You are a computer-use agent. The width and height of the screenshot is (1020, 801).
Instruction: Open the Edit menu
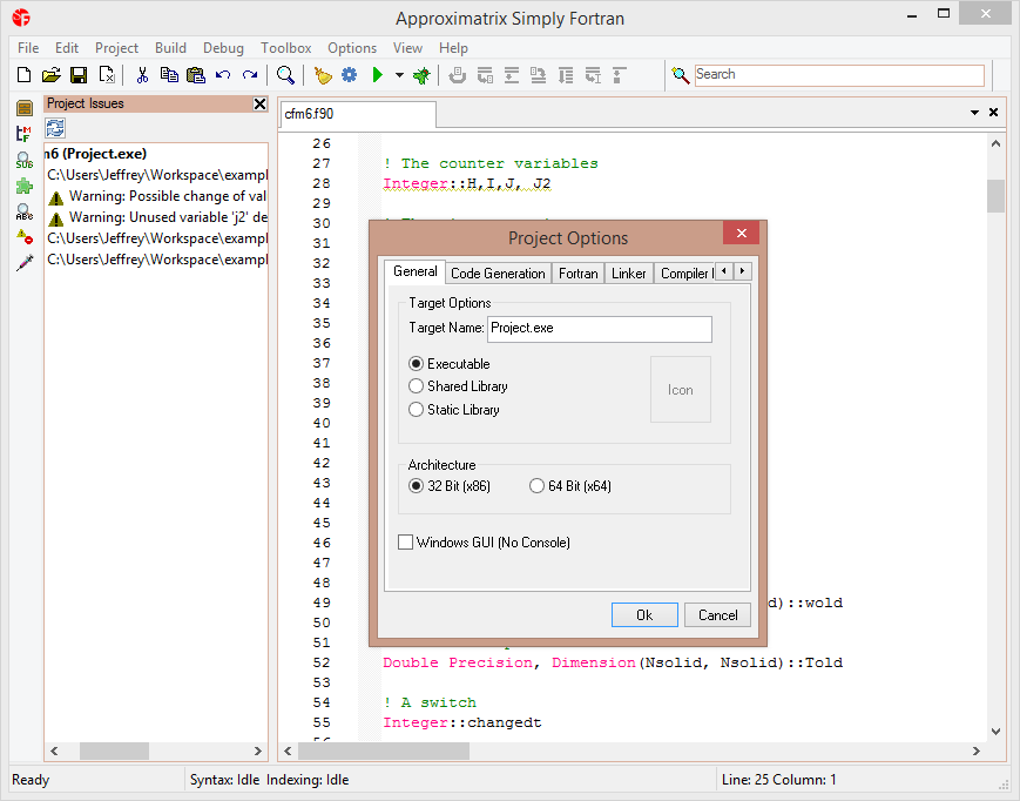point(66,48)
